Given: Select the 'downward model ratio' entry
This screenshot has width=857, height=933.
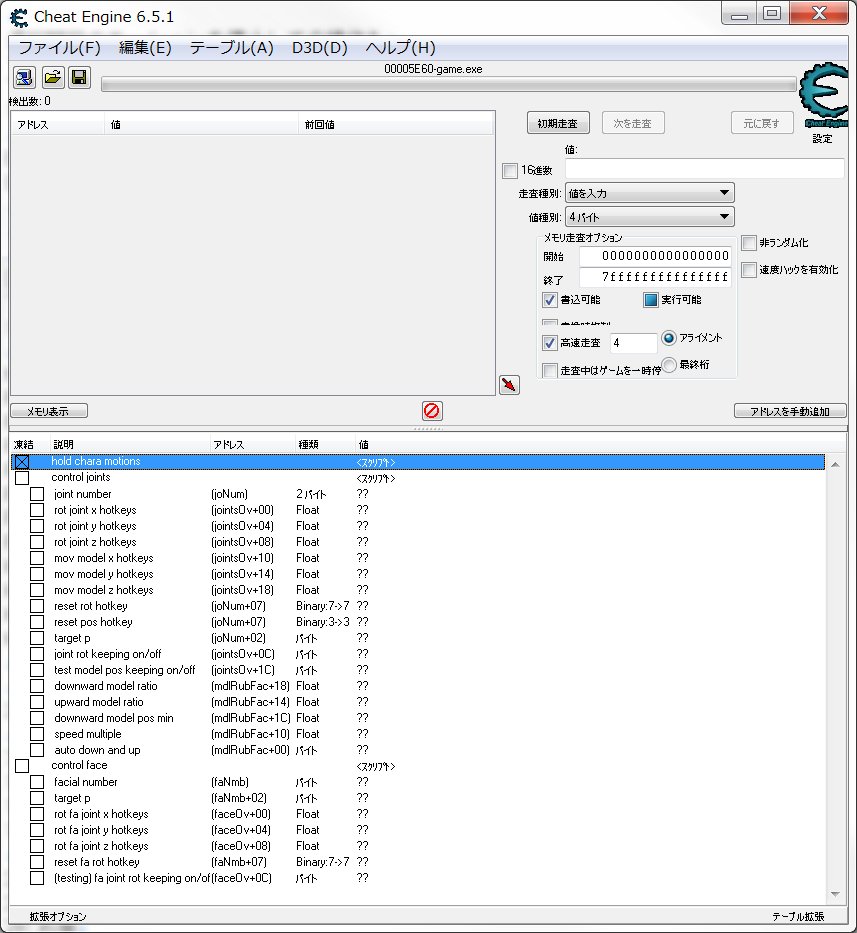Looking at the screenshot, I should (x=417, y=686).
